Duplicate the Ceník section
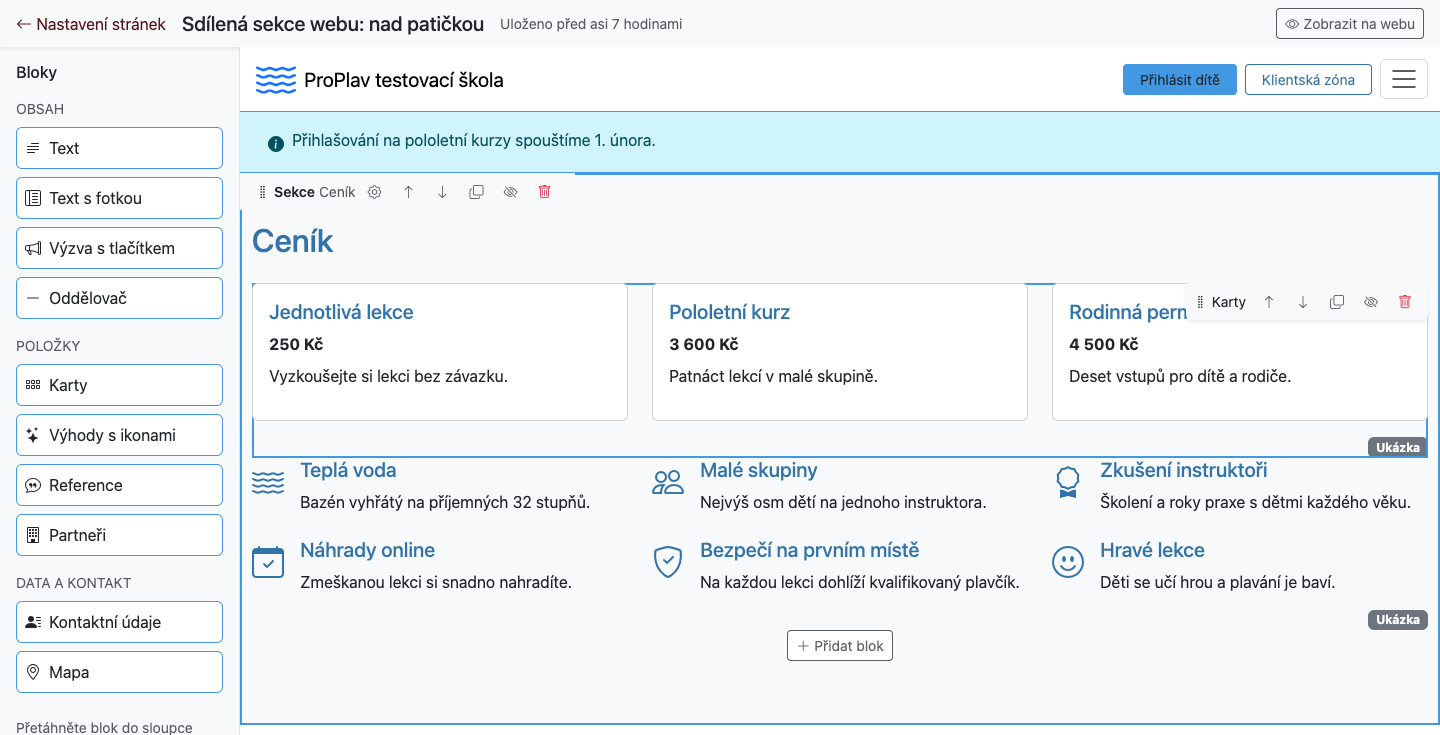The image size is (1440, 735). coord(476,192)
